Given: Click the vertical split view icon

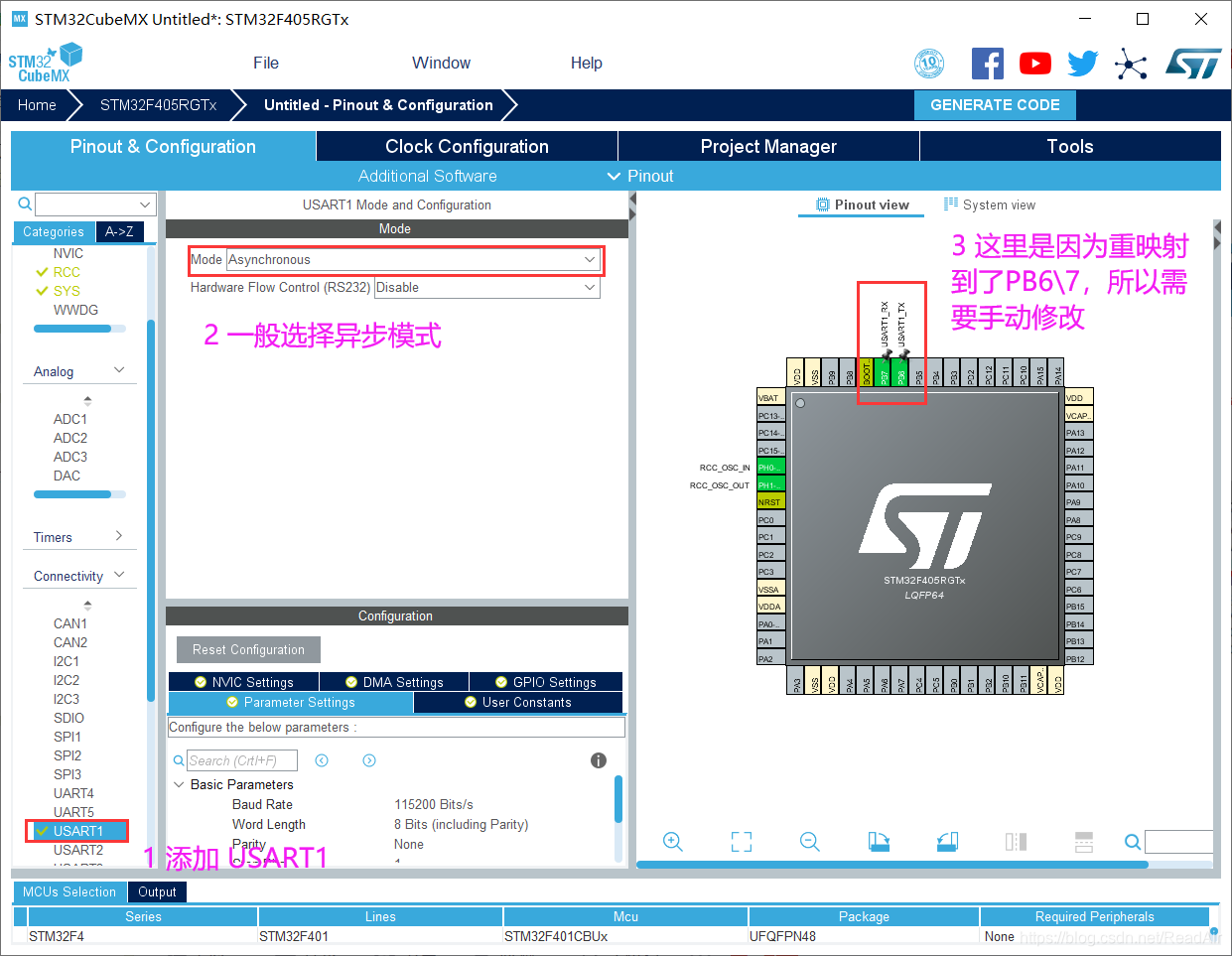Looking at the screenshot, I should [x=1016, y=842].
